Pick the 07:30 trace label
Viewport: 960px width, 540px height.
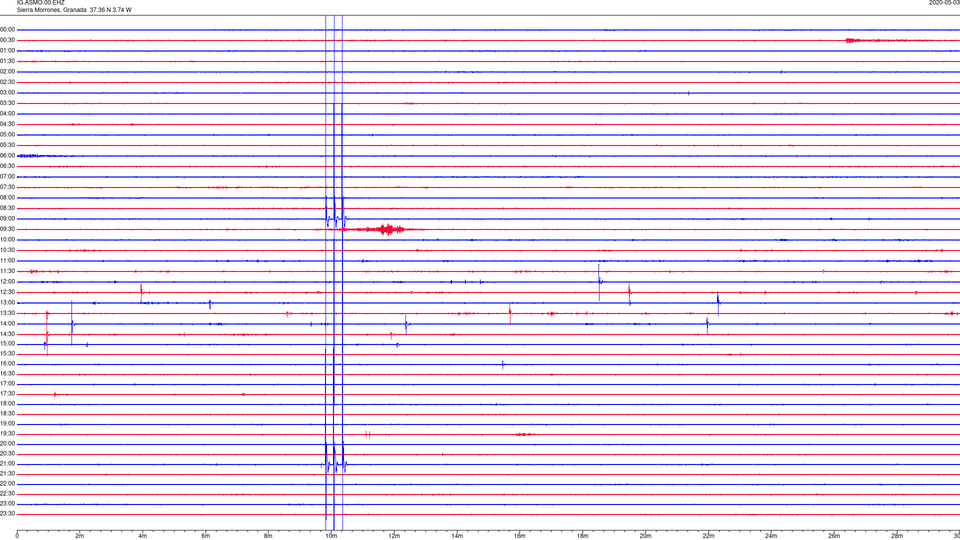pos(8,187)
